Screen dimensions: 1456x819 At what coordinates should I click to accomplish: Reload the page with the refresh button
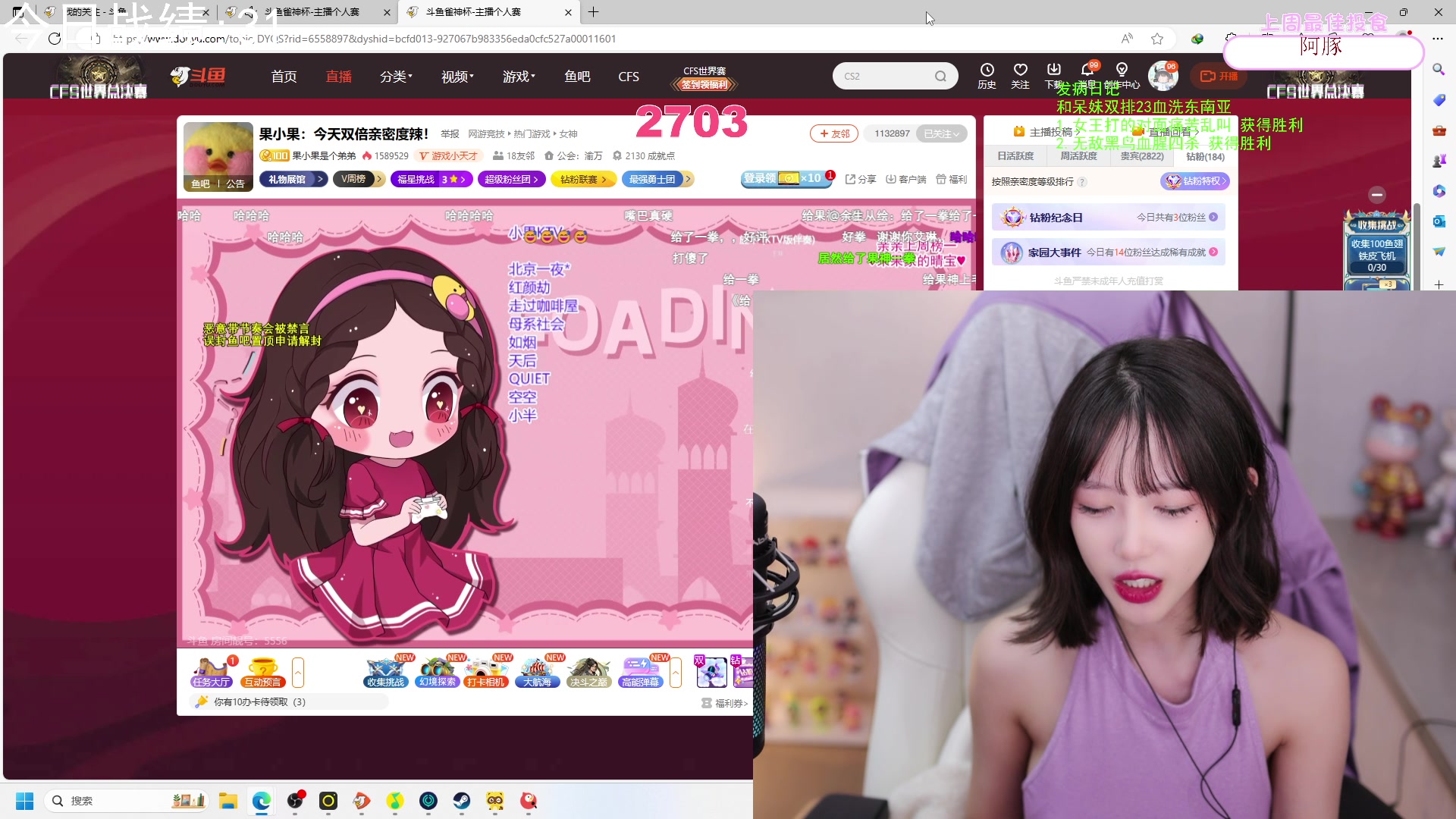point(55,39)
